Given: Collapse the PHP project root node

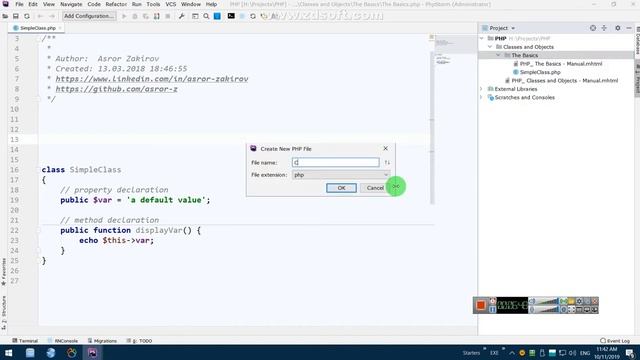Looking at the screenshot, I should pos(482,38).
